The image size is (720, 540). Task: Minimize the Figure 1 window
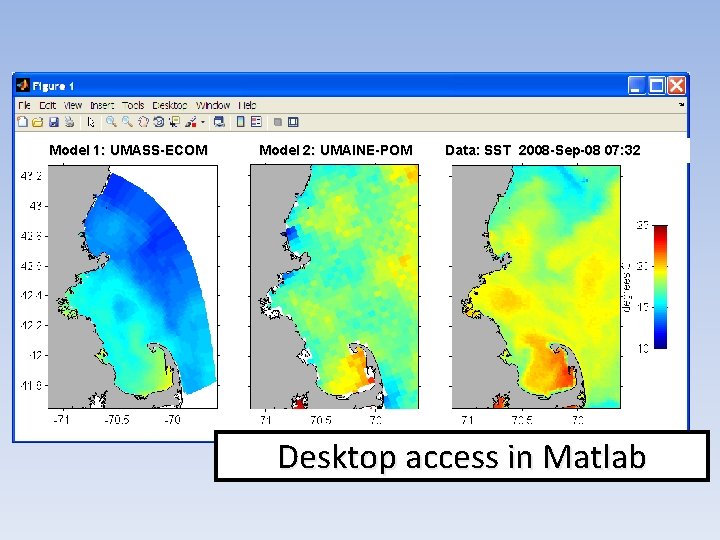tap(636, 85)
